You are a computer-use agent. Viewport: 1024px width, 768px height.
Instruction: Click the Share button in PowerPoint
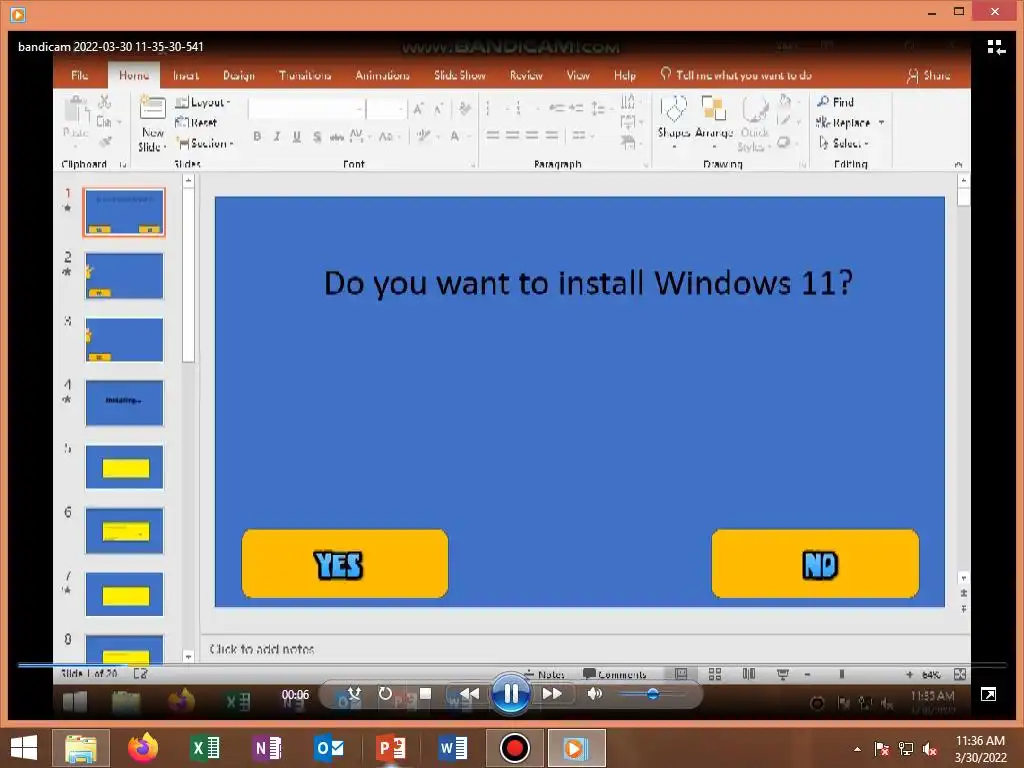929,76
